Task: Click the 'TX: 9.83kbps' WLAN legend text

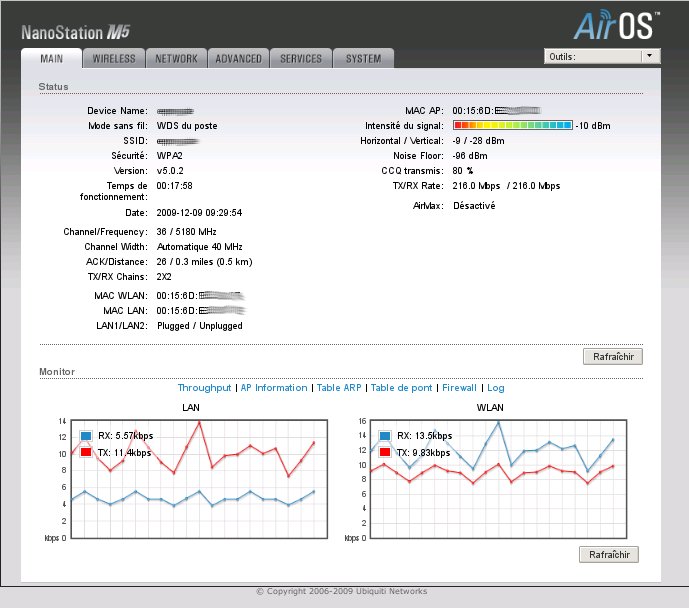Action: coord(424,452)
